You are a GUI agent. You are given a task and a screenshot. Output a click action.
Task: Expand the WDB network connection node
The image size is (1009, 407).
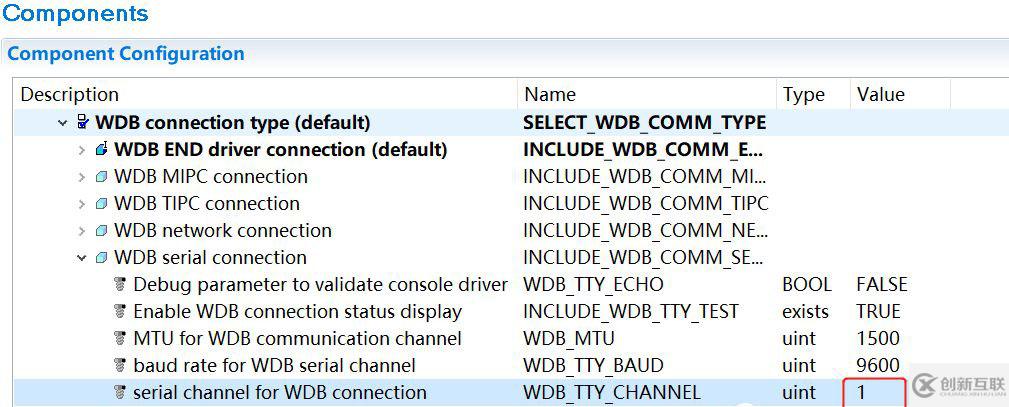(82, 231)
